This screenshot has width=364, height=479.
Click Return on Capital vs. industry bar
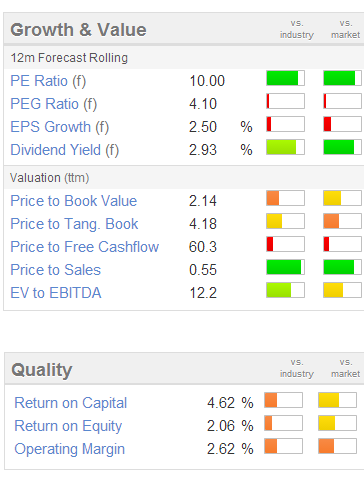283,400
